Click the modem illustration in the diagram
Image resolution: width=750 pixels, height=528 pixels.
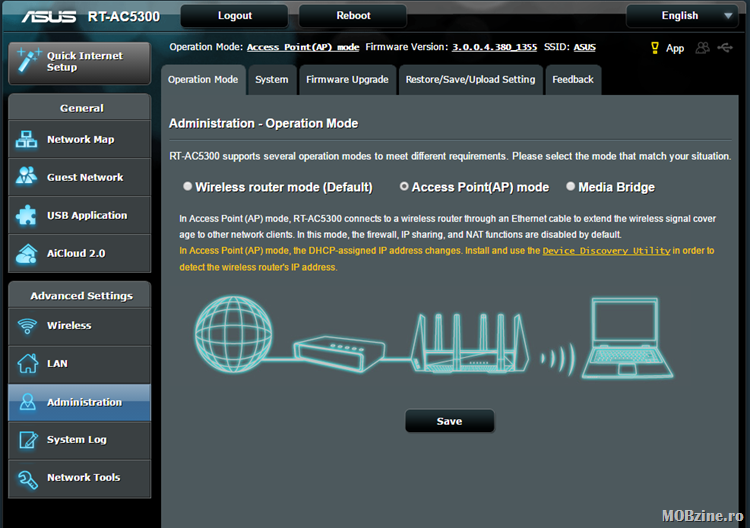point(339,353)
